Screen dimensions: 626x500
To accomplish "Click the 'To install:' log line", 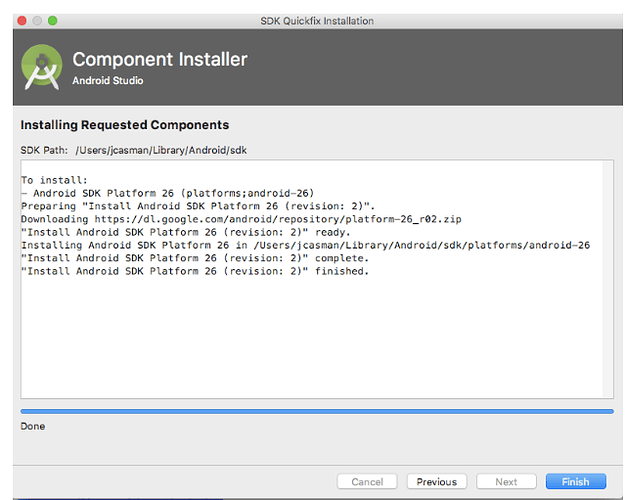I will 54,180.
